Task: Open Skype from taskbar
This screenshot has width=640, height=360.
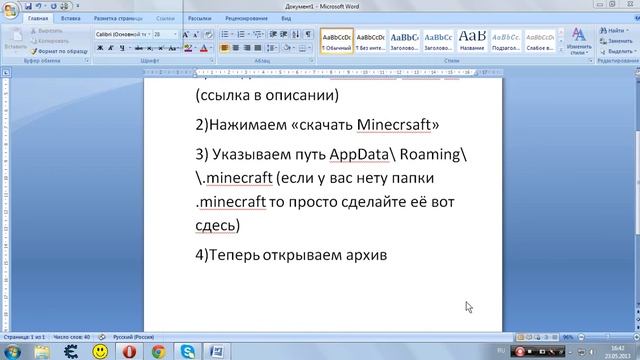Action: click(187, 351)
